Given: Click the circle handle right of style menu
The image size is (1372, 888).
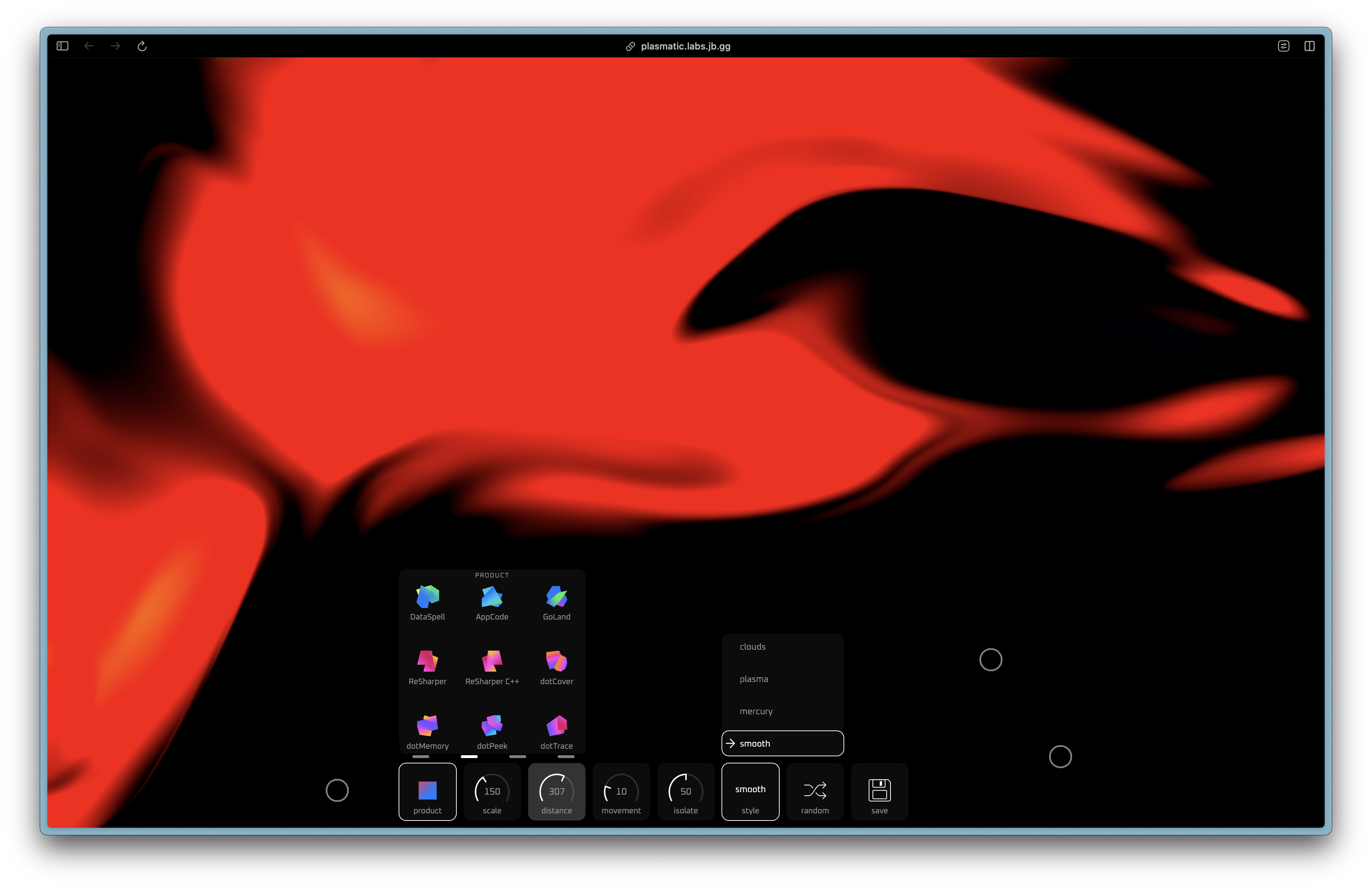Looking at the screenshot, I should pos(991,660).
